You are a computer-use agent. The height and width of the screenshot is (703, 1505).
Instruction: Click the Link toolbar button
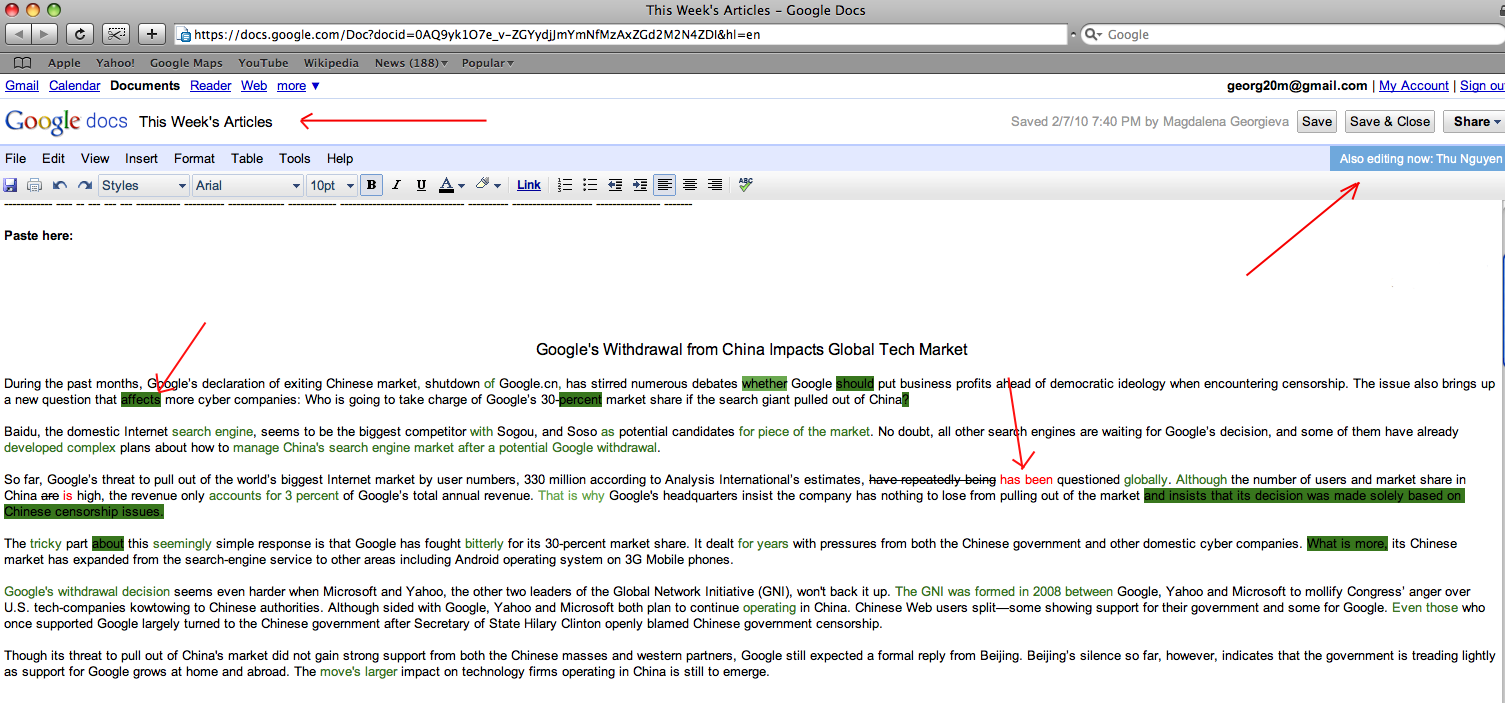coord(529,185)
